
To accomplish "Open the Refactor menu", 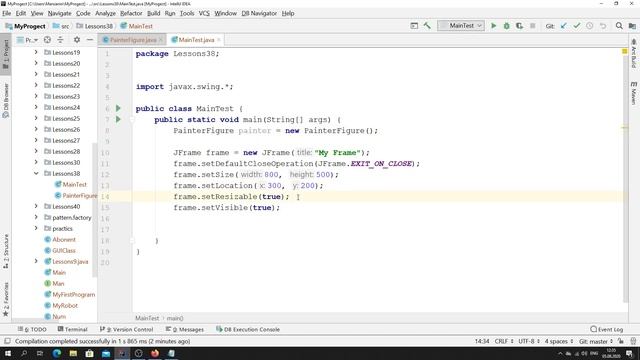I will [131, 13].
